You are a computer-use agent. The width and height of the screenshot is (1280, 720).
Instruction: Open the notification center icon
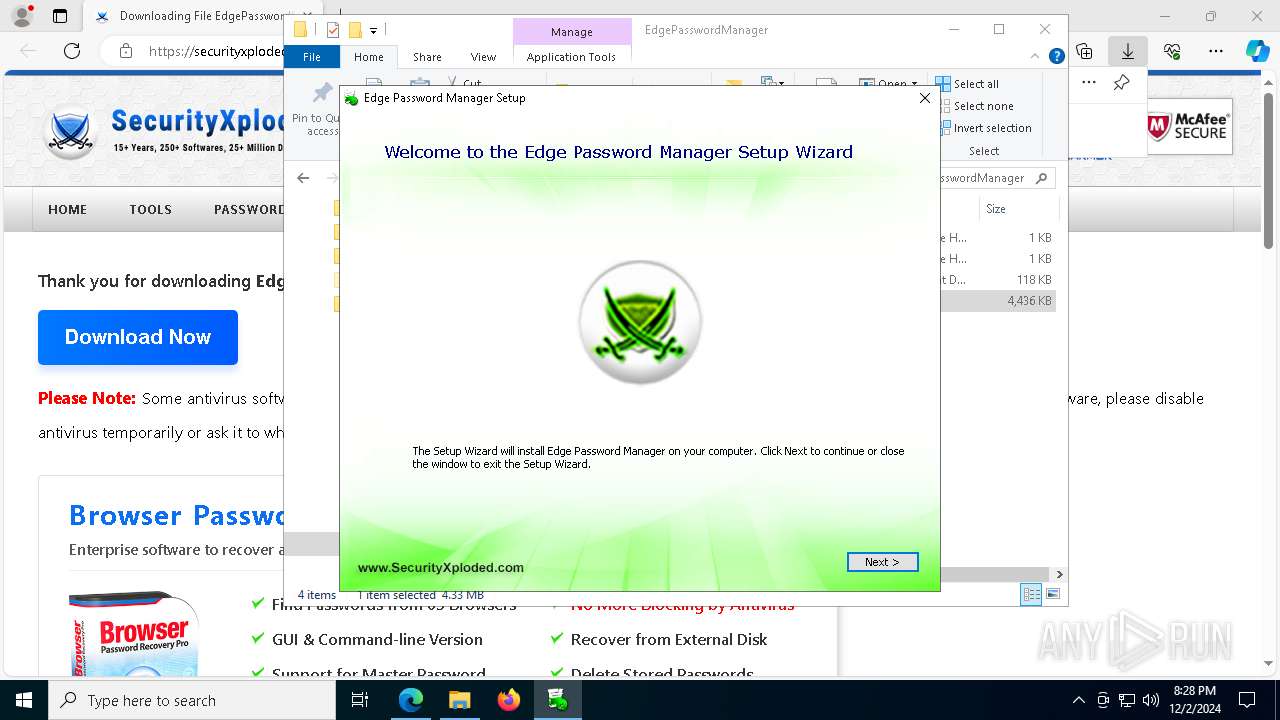tap(1247, 700)
